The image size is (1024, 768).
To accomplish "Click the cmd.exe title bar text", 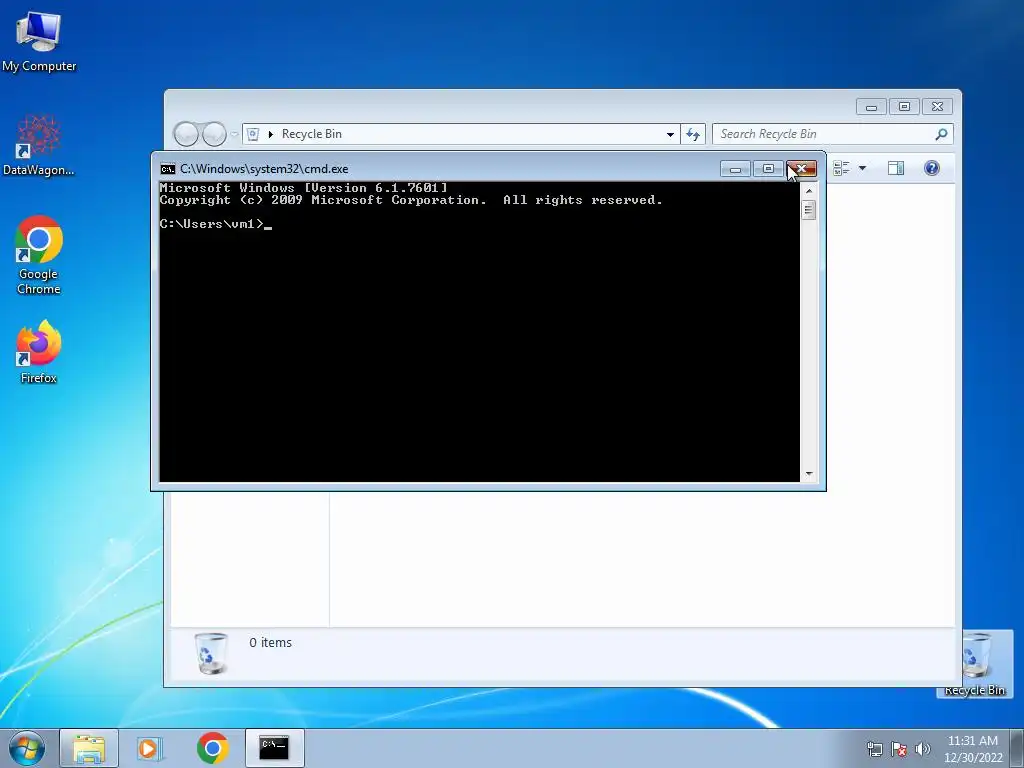I will (264, 169).
